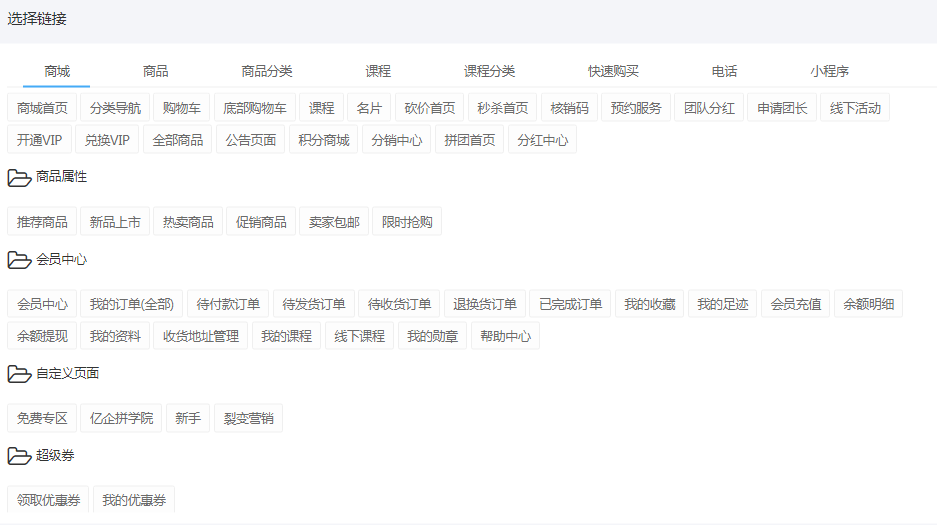Pick the 名片 link button
This screenshot has width=937, height=525.
pos(369,108)
